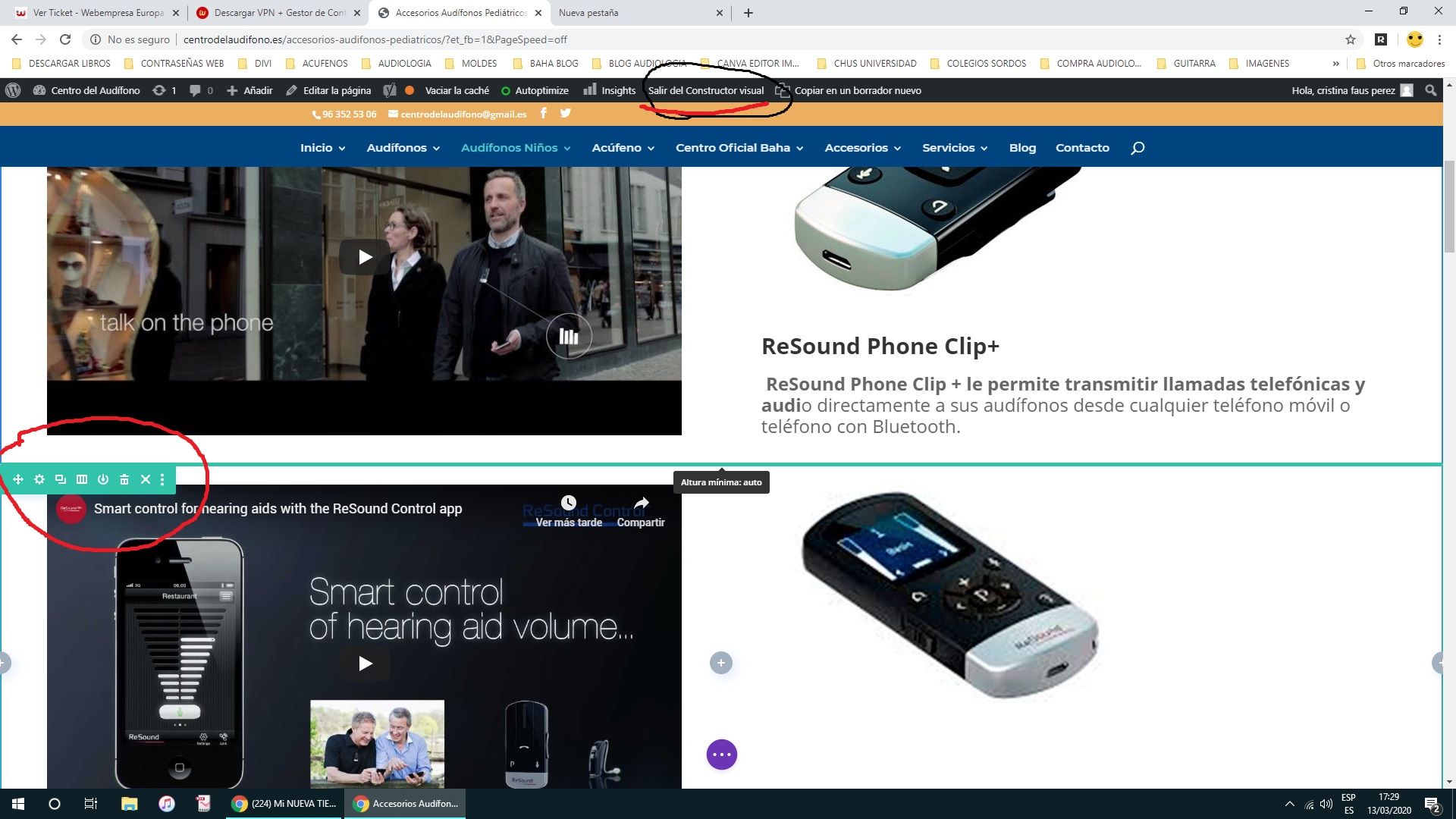Open Insights in admin bar
Image resolution: width=1456 pixels, height=819 pixels.
(x=610, y=90)
